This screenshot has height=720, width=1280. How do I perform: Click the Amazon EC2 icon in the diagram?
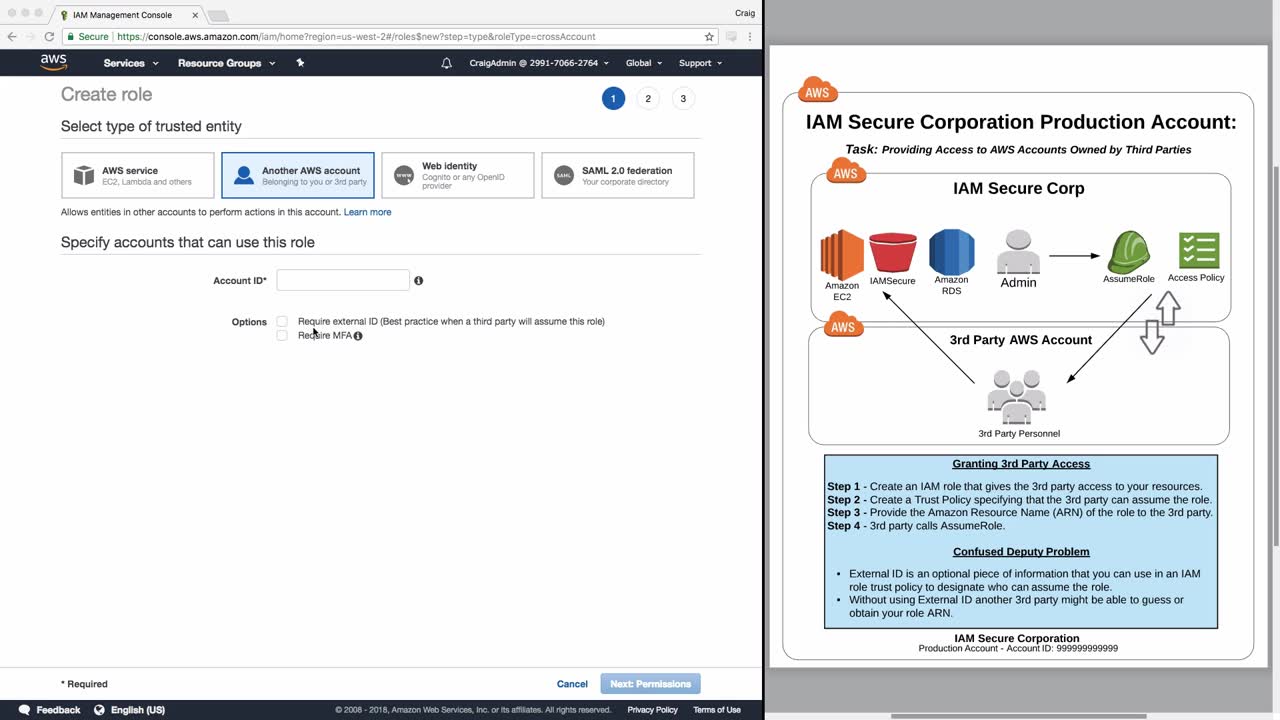click(842, 255)
